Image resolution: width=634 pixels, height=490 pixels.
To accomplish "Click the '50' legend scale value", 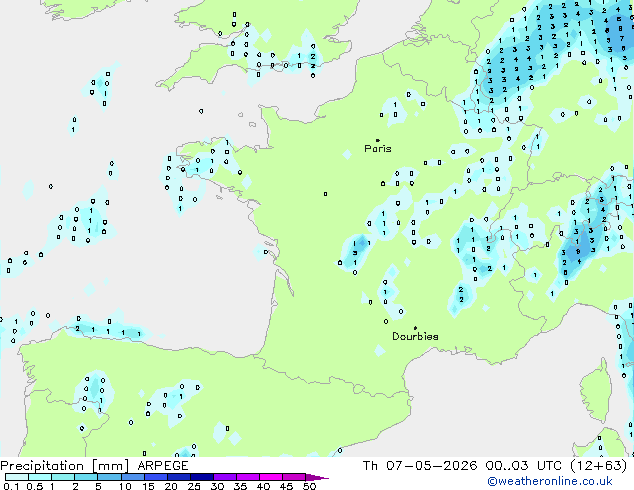I will (x=309, y=486).
